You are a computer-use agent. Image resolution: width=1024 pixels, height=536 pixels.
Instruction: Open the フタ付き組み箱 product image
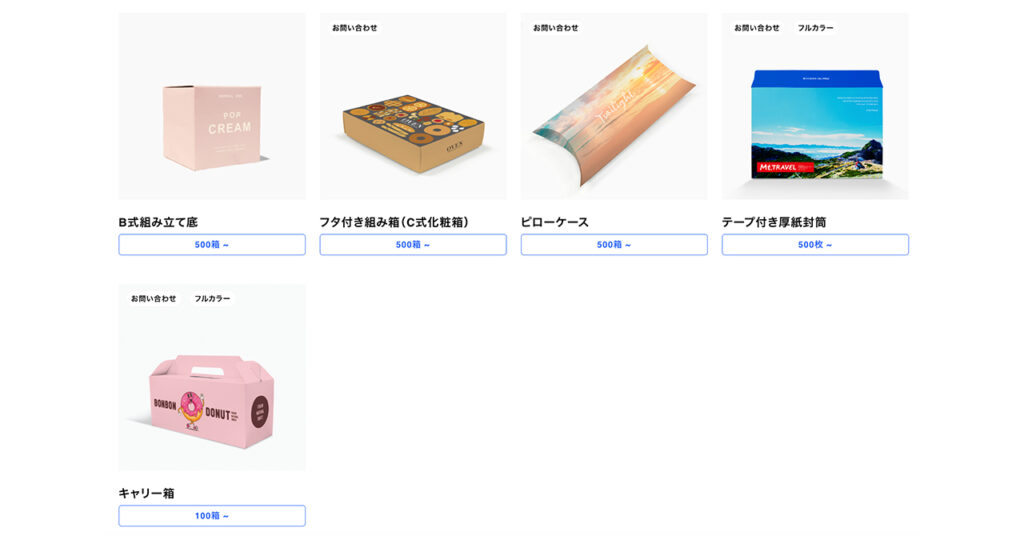tap(413, 106)
